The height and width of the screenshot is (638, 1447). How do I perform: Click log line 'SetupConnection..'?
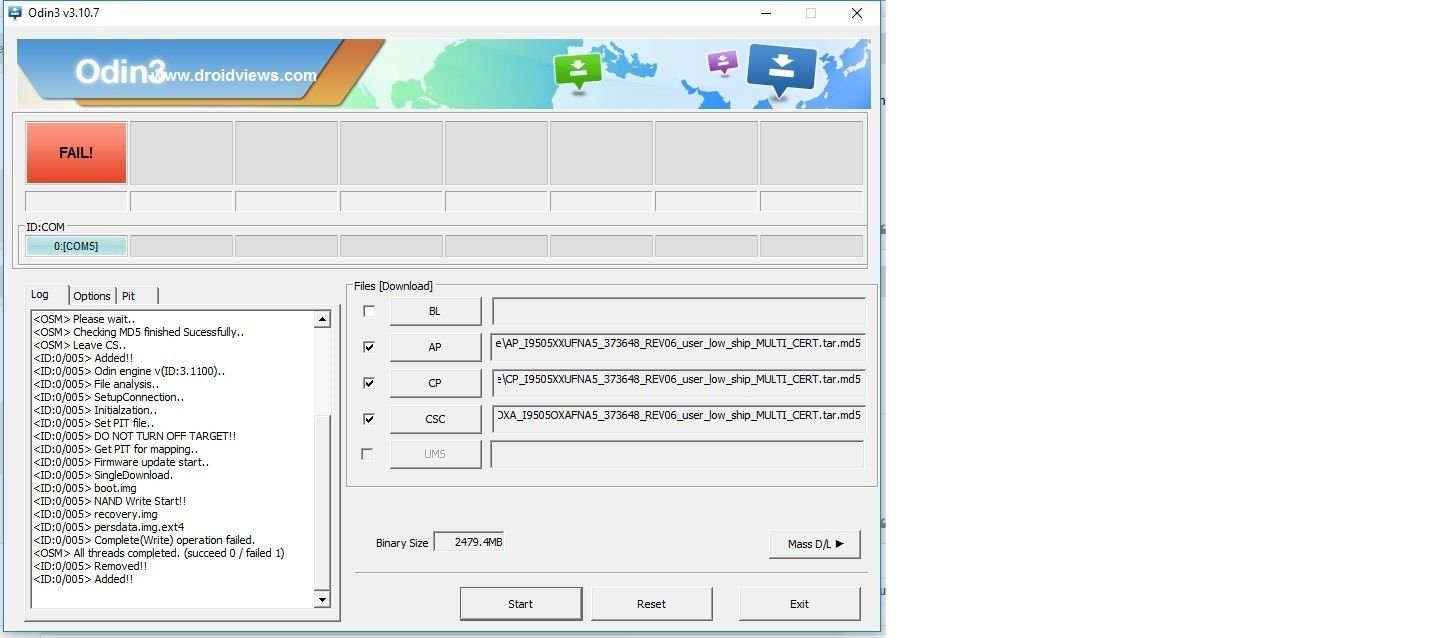tap(109, 397)
